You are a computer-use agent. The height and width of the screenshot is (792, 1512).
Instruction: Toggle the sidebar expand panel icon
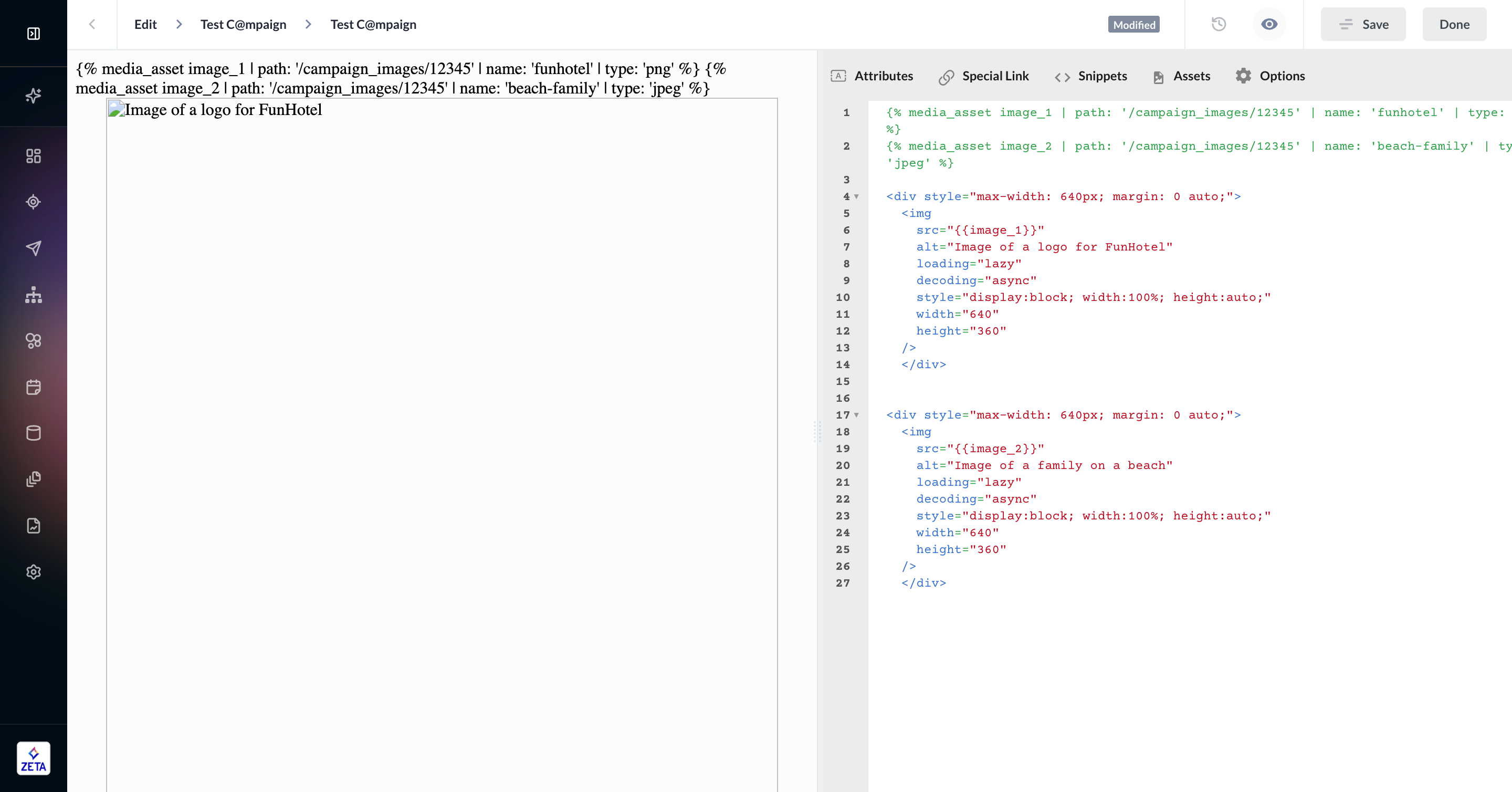click(34, 34)
